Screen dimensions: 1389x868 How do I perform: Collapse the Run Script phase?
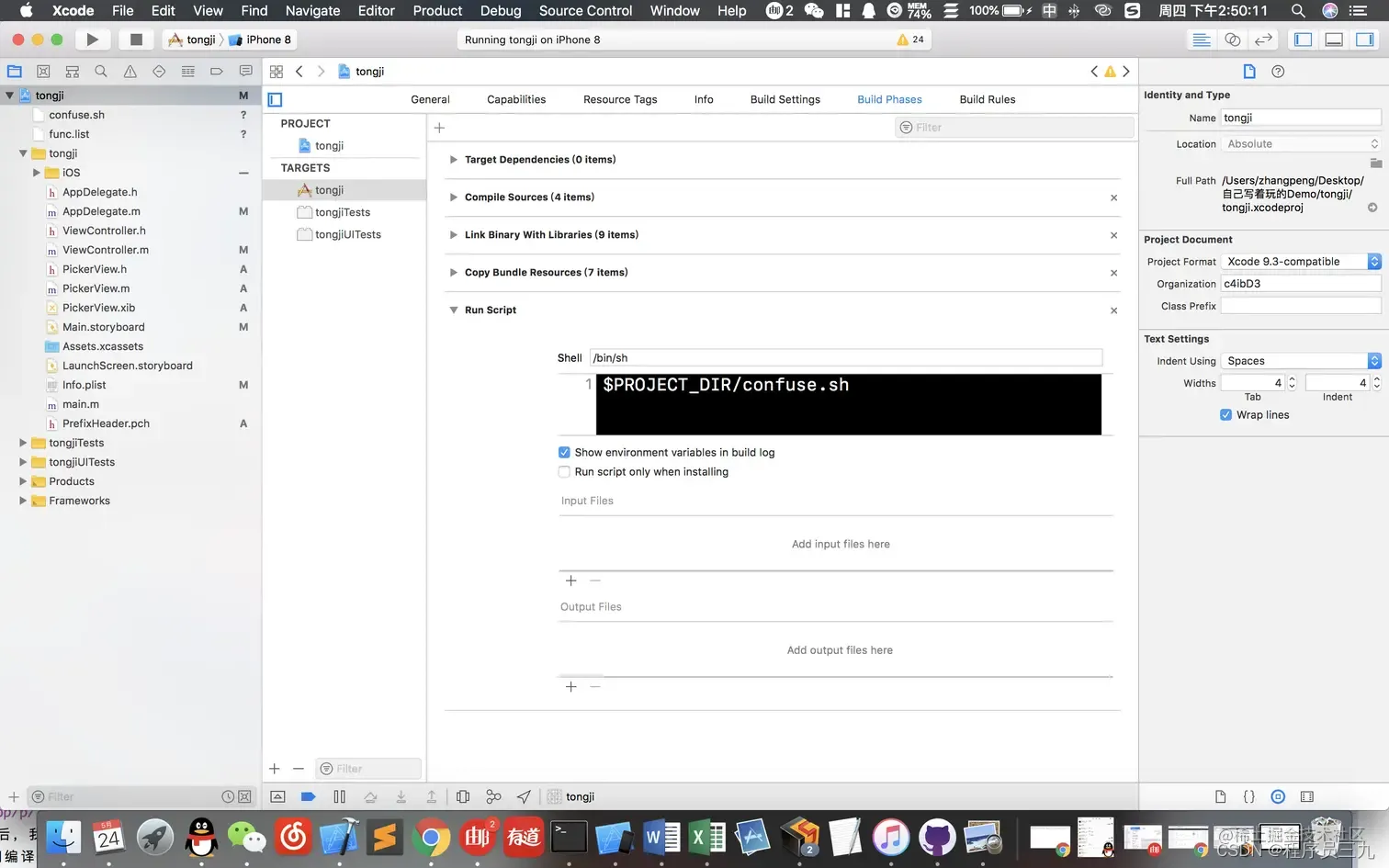click(x=453, y=310)
